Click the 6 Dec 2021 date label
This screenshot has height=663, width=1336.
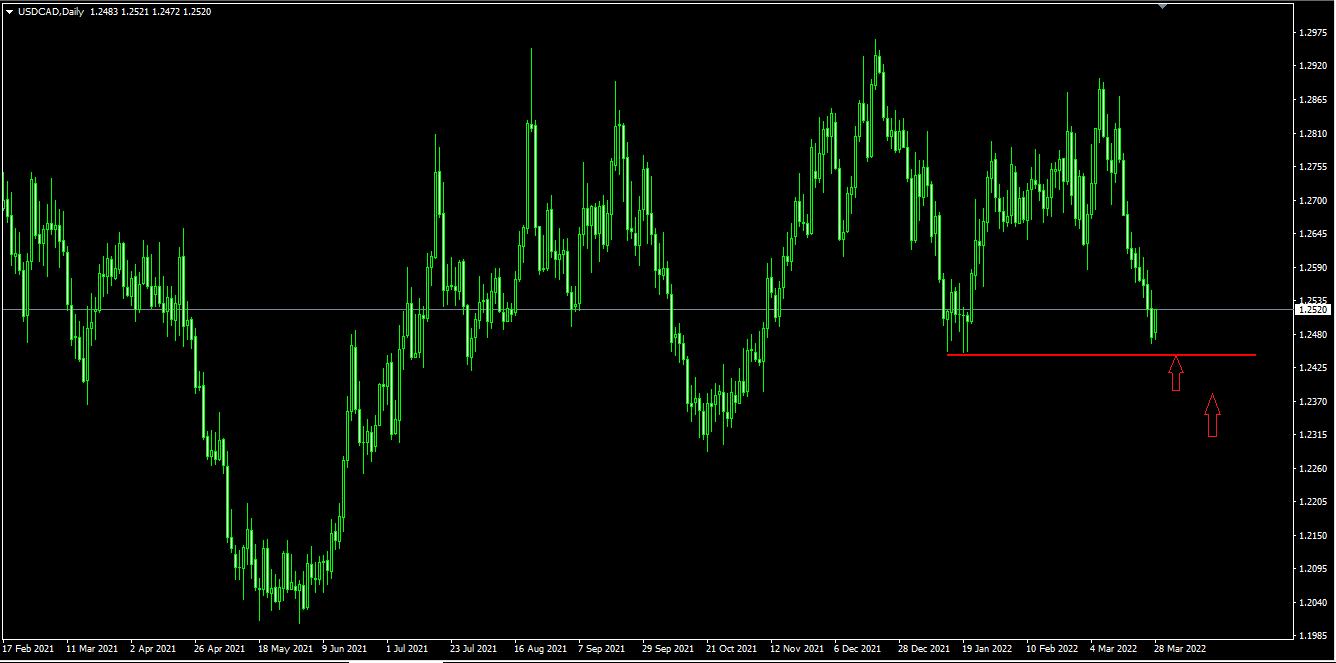tap(857, 648)
